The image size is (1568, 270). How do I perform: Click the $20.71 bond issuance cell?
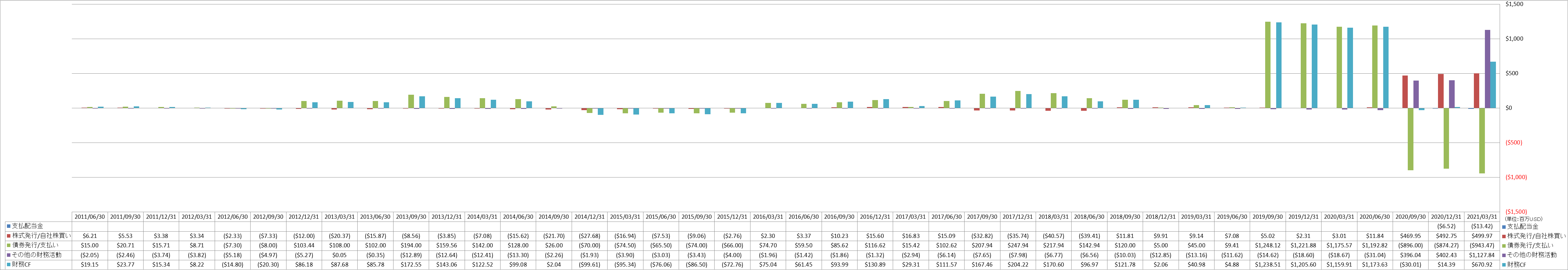(x=126, y=246)
